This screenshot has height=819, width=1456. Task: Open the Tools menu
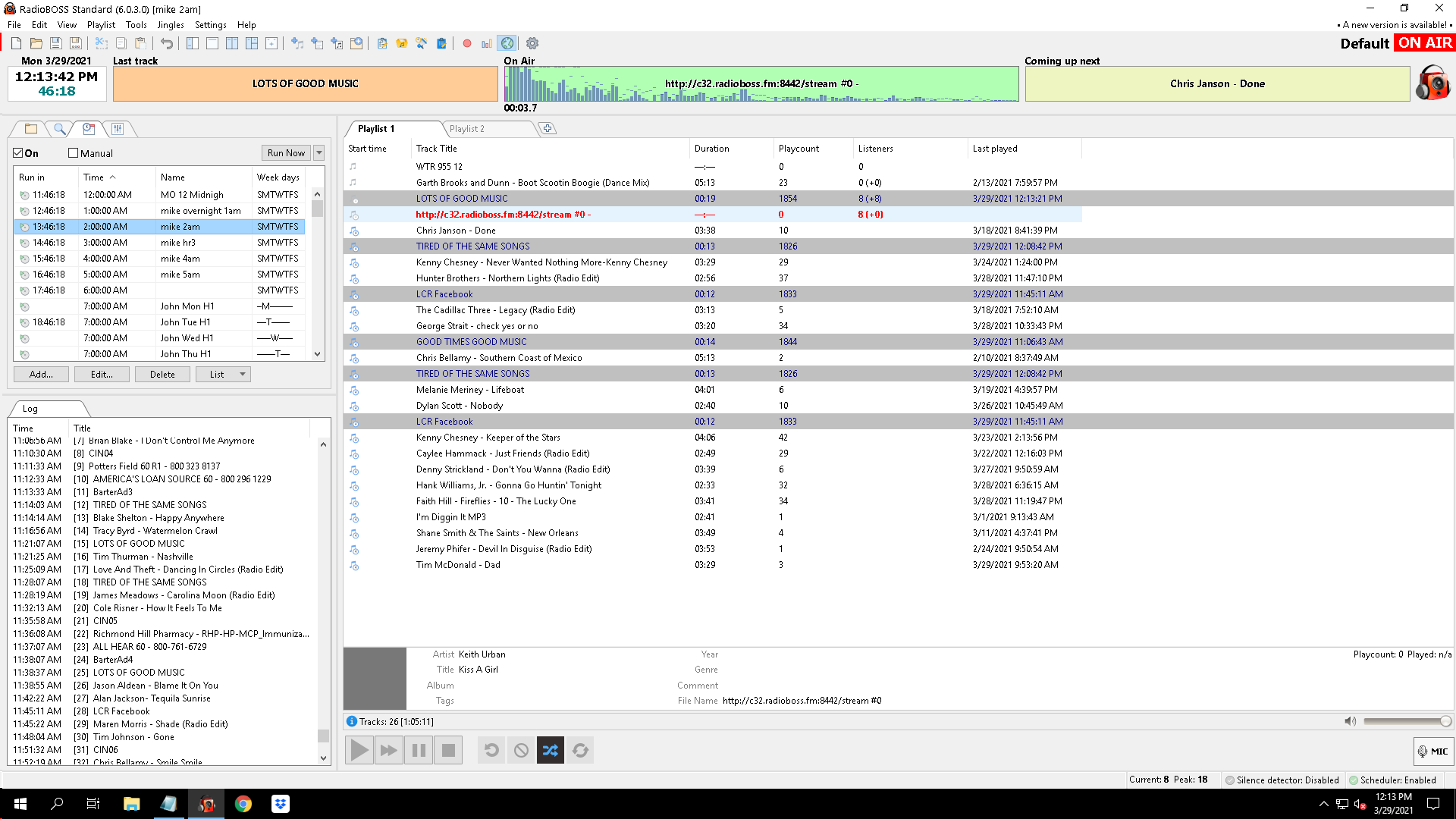tap(136, 25)
